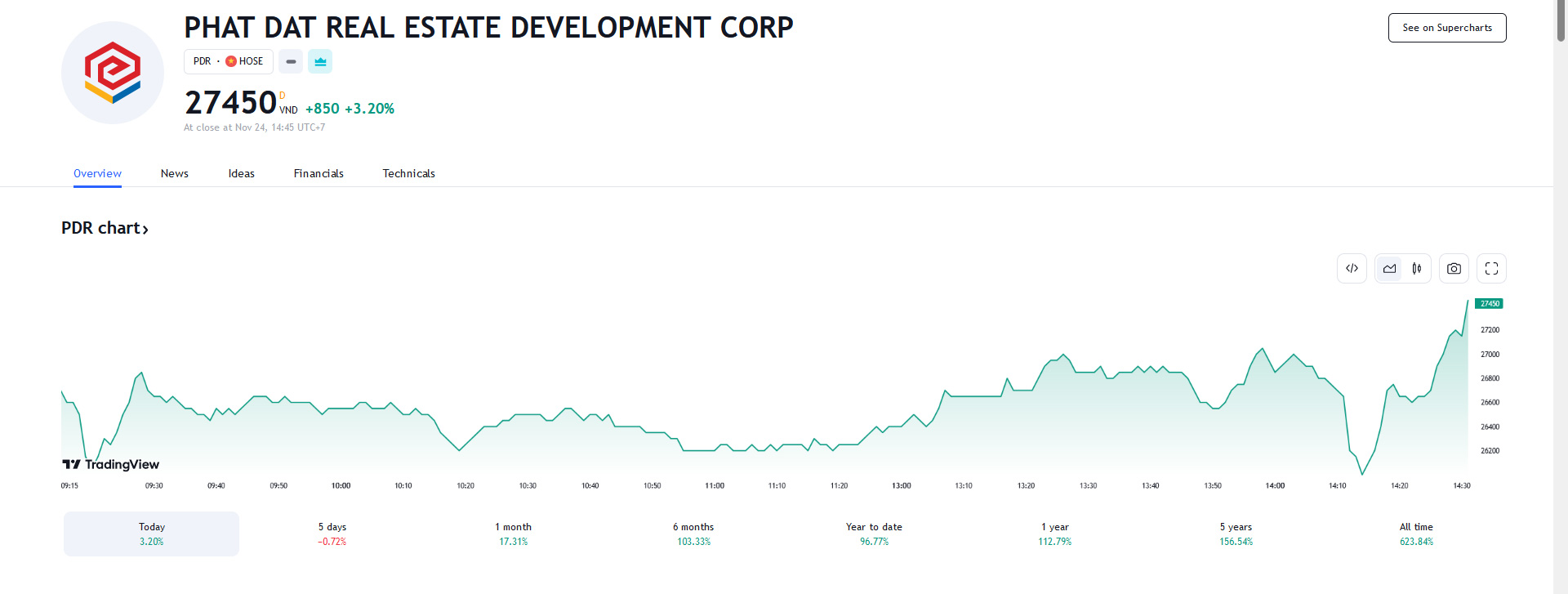Open the embed code widget icon
Image resolution: width=1568 pixels, height=594 pixels.
tap(1352, 269)
